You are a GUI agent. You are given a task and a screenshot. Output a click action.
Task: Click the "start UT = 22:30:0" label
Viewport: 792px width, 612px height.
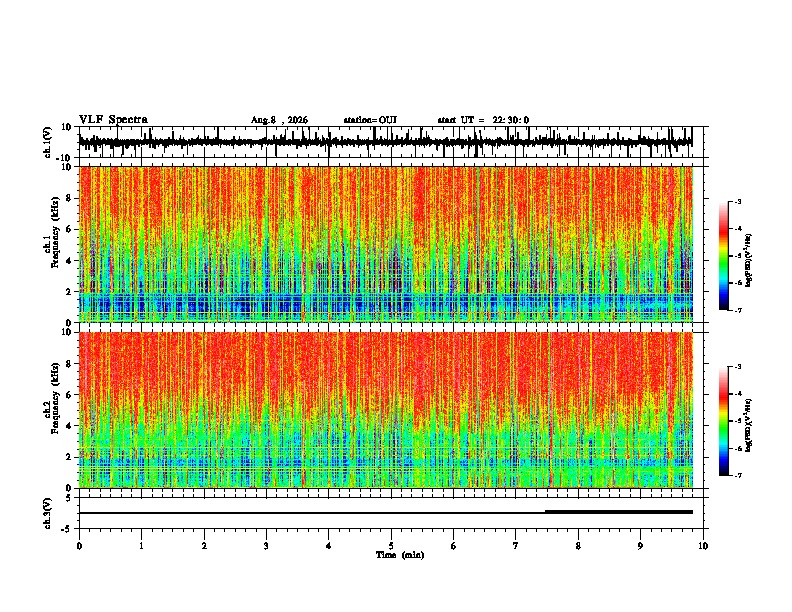[x=483, y=120]
